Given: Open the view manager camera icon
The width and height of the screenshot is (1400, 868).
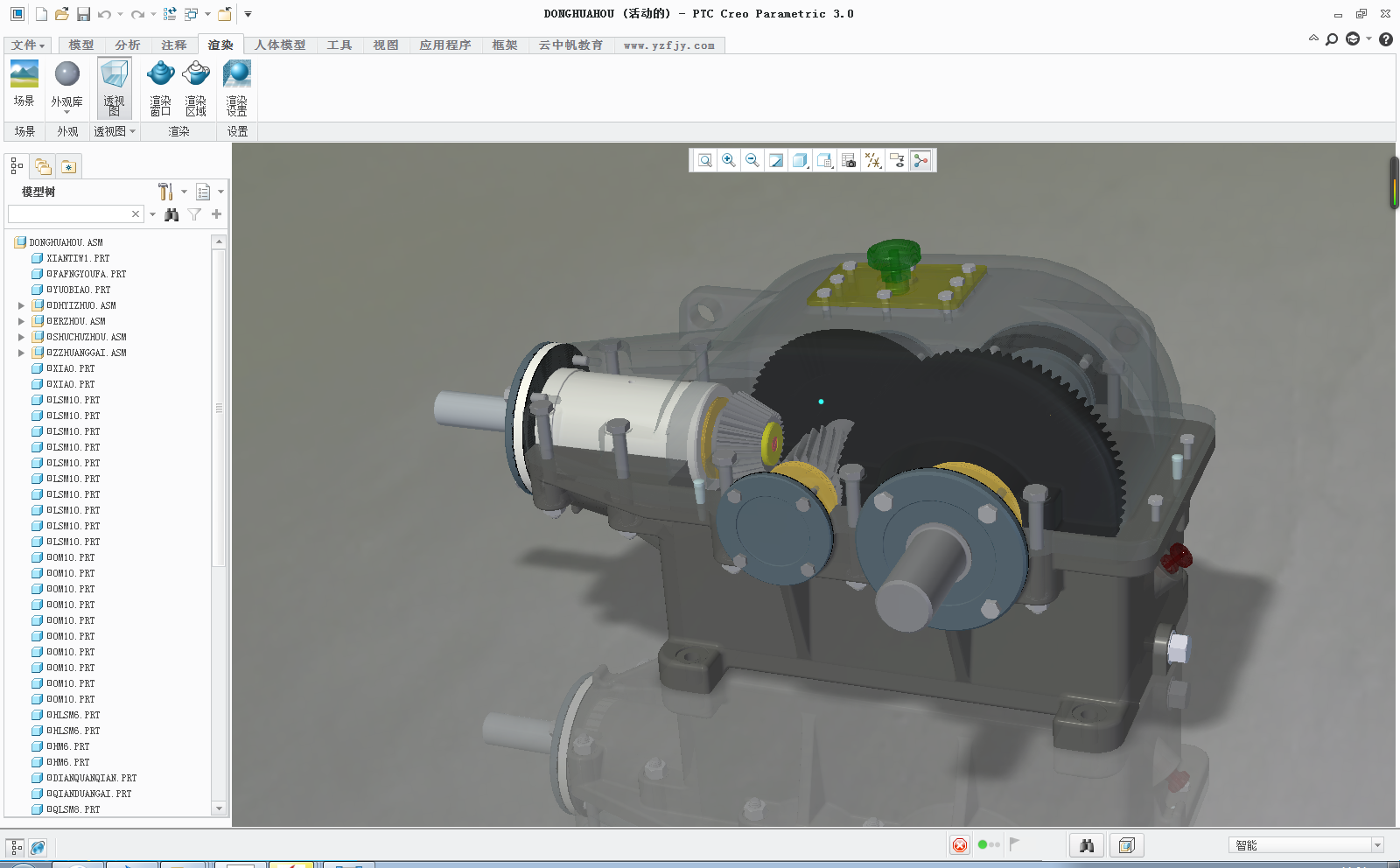Looking at the screenshot, I should pos(849,160).
